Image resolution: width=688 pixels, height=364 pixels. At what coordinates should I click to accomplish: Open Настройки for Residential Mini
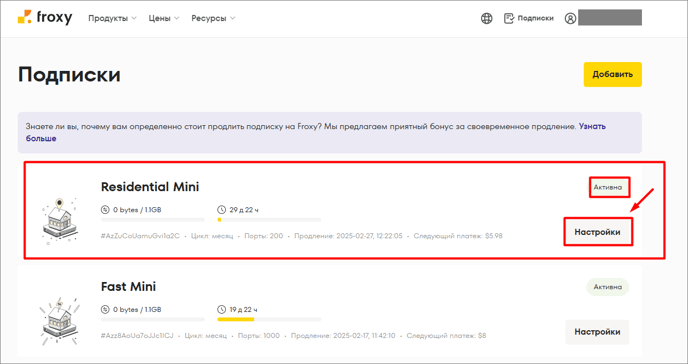[597, 232]
